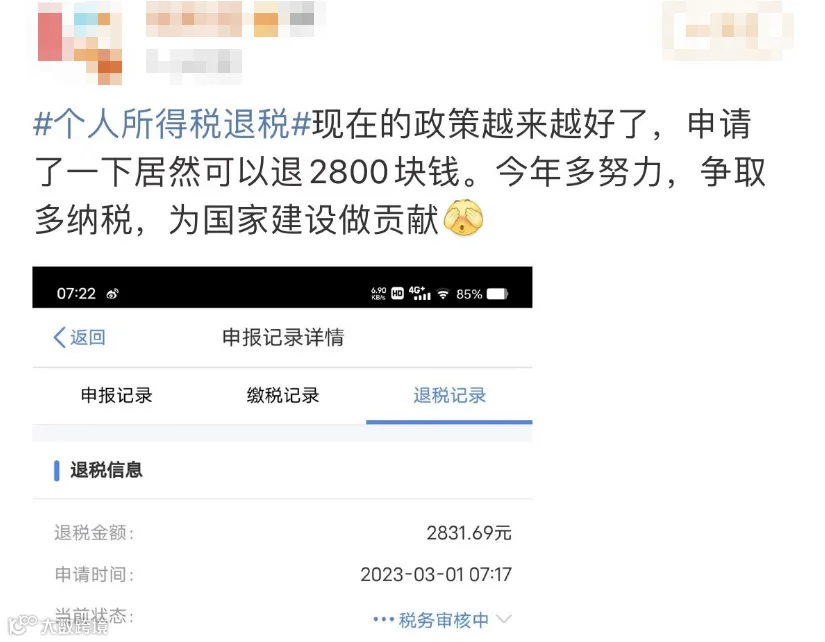Select the 退税记录 tab
The image size is (825, 642).
pos(449,395)
